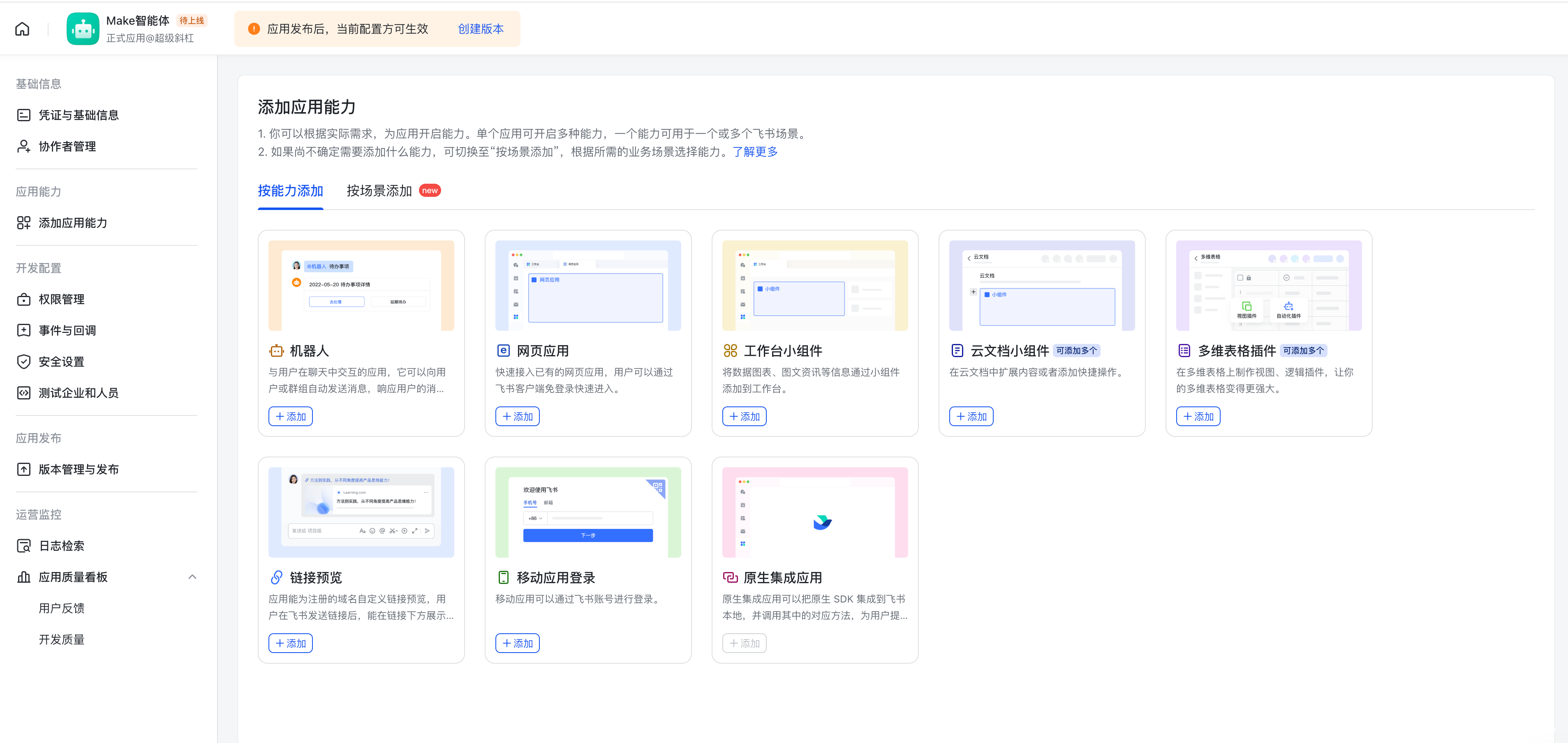Open 测试企业和人员 settings
This screenshot has height=743, width=1568.
click(x=23, y=392)
